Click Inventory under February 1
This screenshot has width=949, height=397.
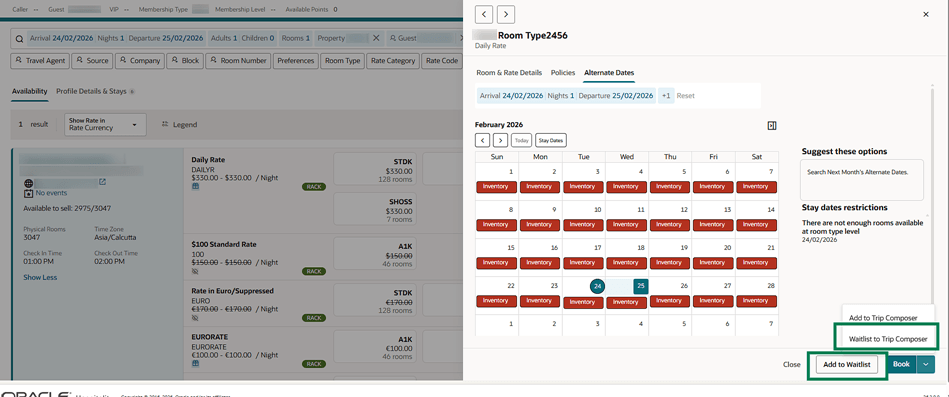496,186
